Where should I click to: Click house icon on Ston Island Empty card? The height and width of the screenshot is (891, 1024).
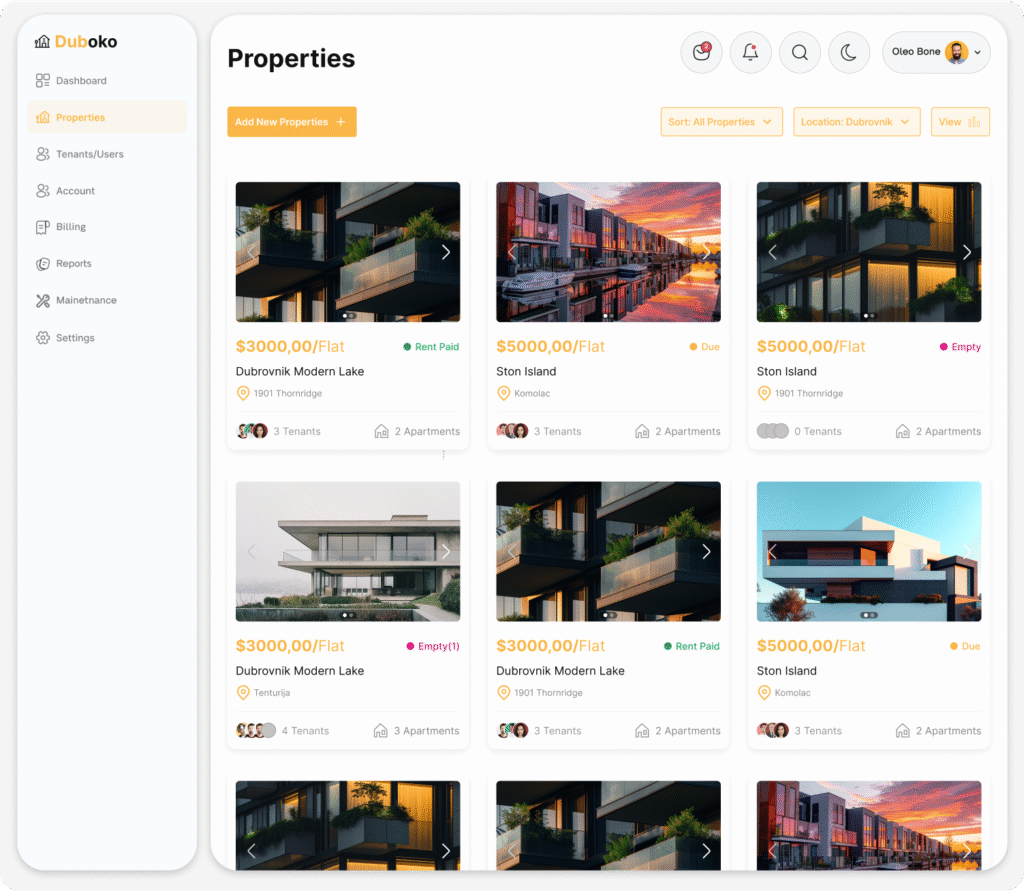point(902,431)
